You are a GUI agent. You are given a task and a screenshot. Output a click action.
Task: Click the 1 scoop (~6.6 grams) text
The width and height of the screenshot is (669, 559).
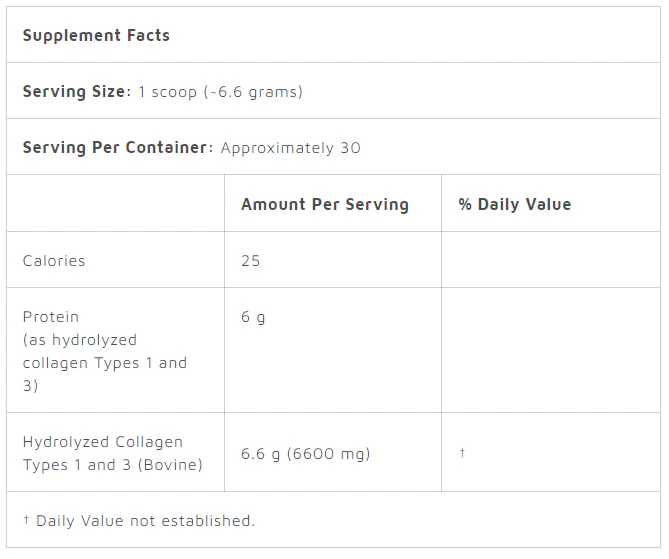point(221,92)
